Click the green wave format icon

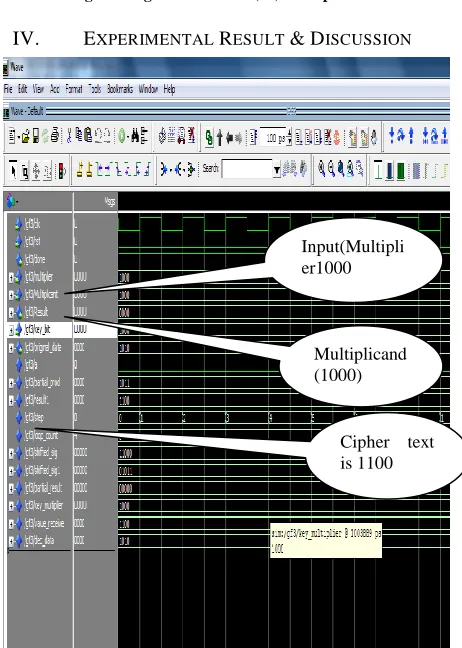401,170
